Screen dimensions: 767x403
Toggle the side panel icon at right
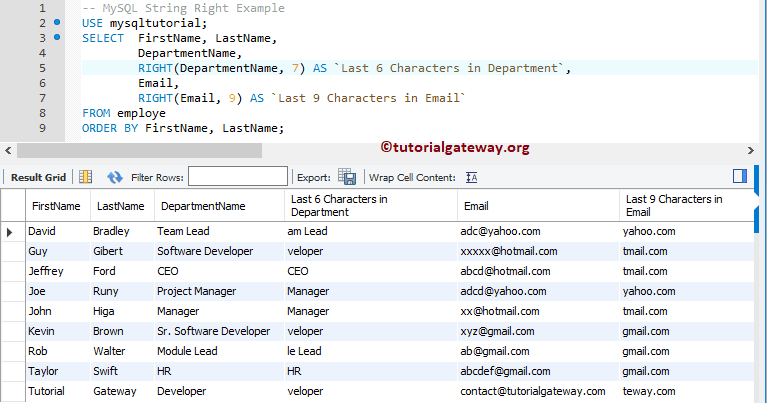click(740, 176)
